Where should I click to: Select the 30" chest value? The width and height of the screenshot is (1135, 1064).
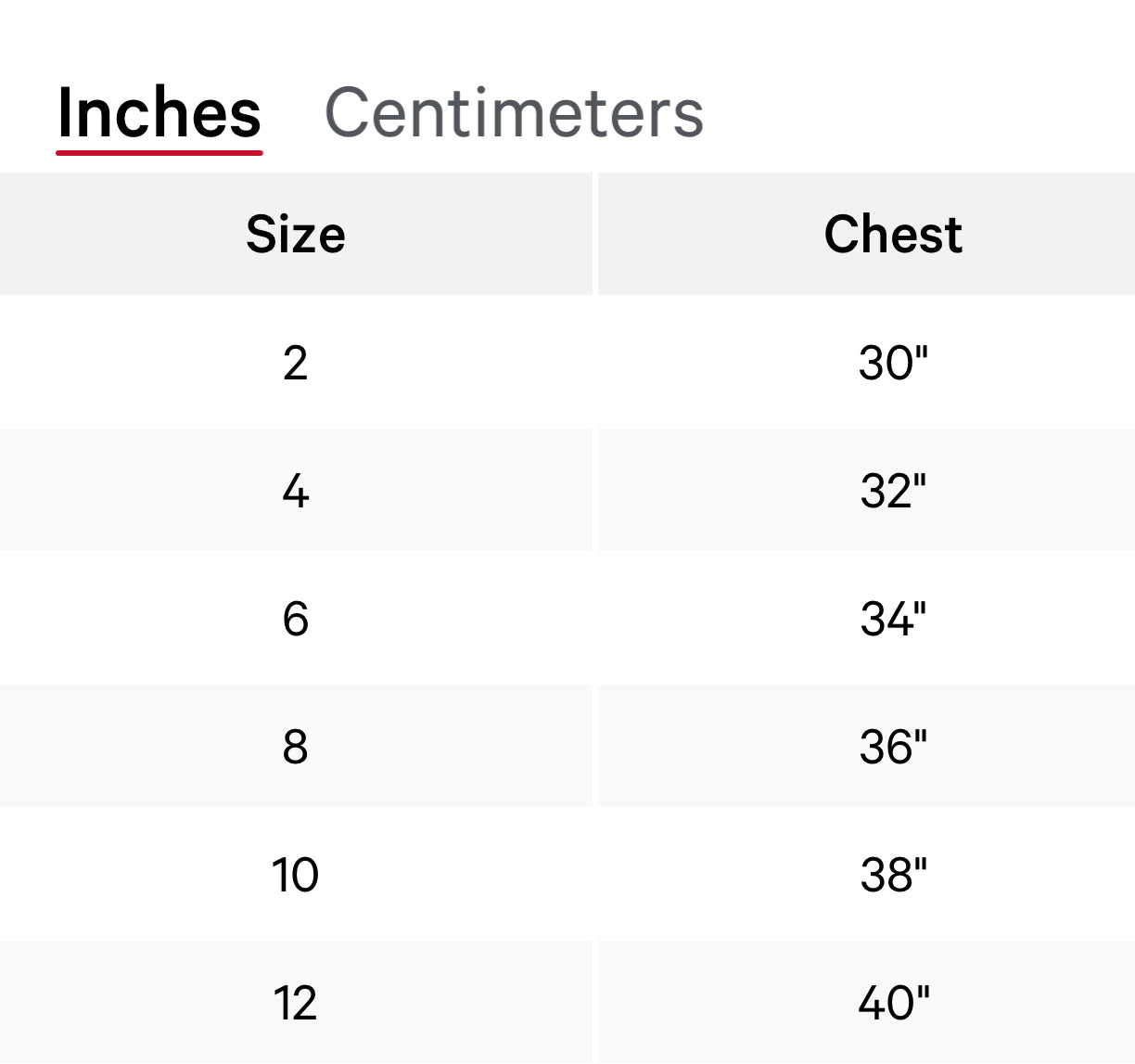click(x=893, y=362)
